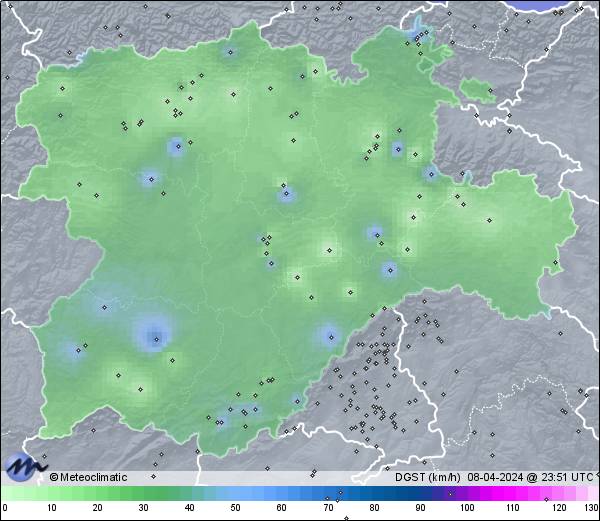600x521 pixels.
Task: Click the scale value 90
Action: pos(420,508)
